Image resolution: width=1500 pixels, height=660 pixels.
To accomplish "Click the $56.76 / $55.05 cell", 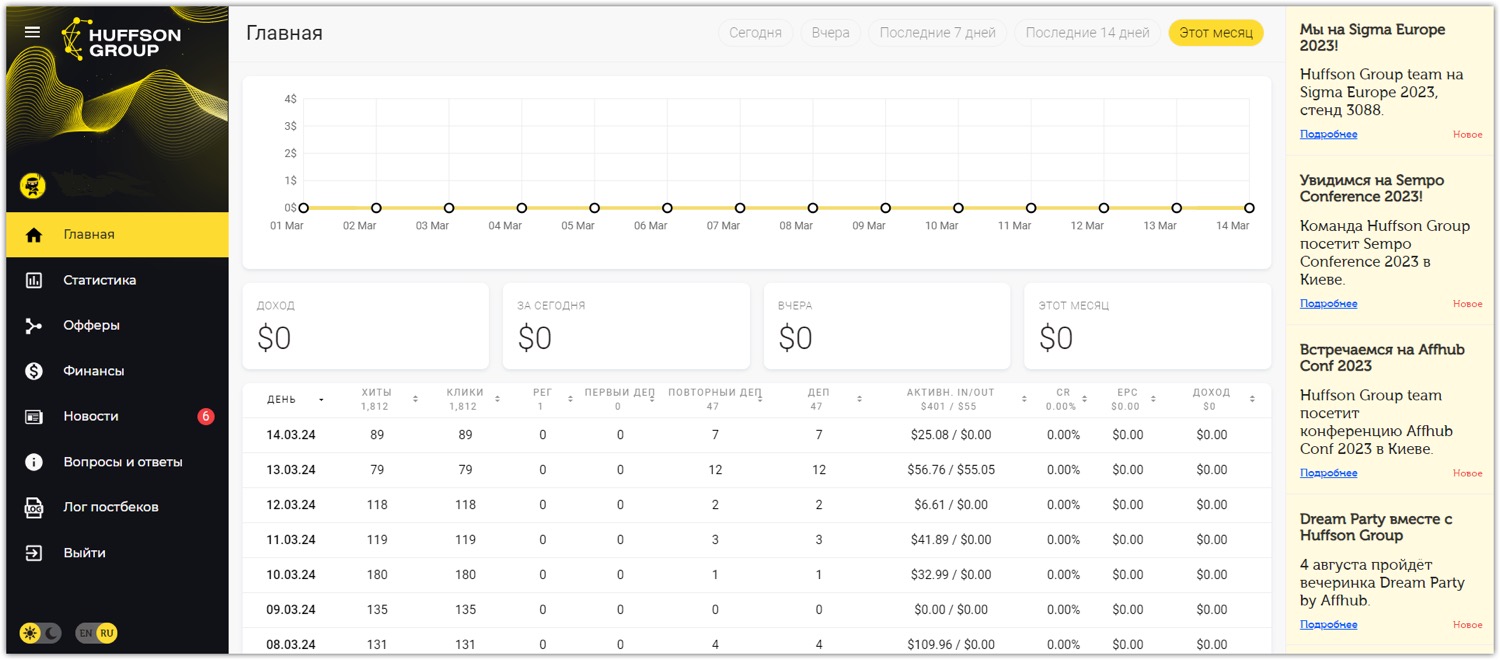I will [953, 470].
